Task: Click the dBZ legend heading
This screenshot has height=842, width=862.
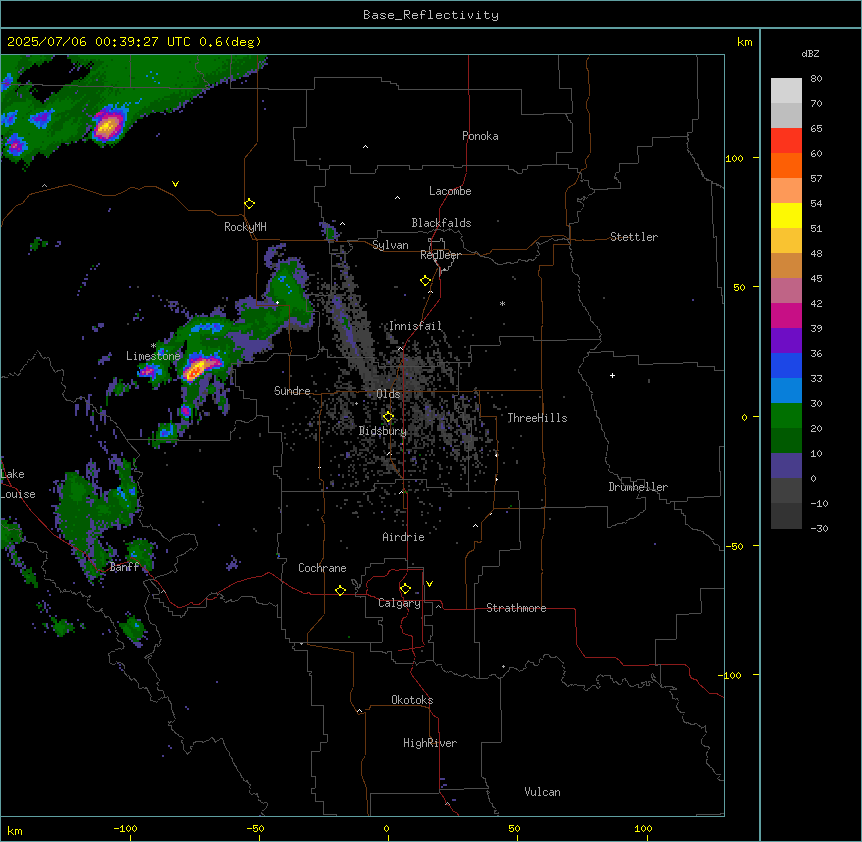Action: [810, 54]
